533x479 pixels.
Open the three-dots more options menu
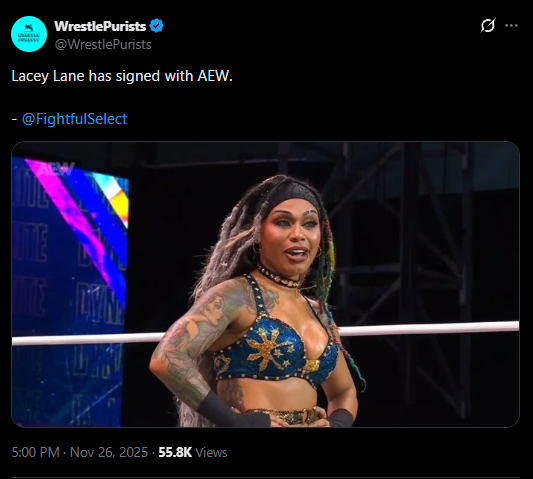[511, 25]
